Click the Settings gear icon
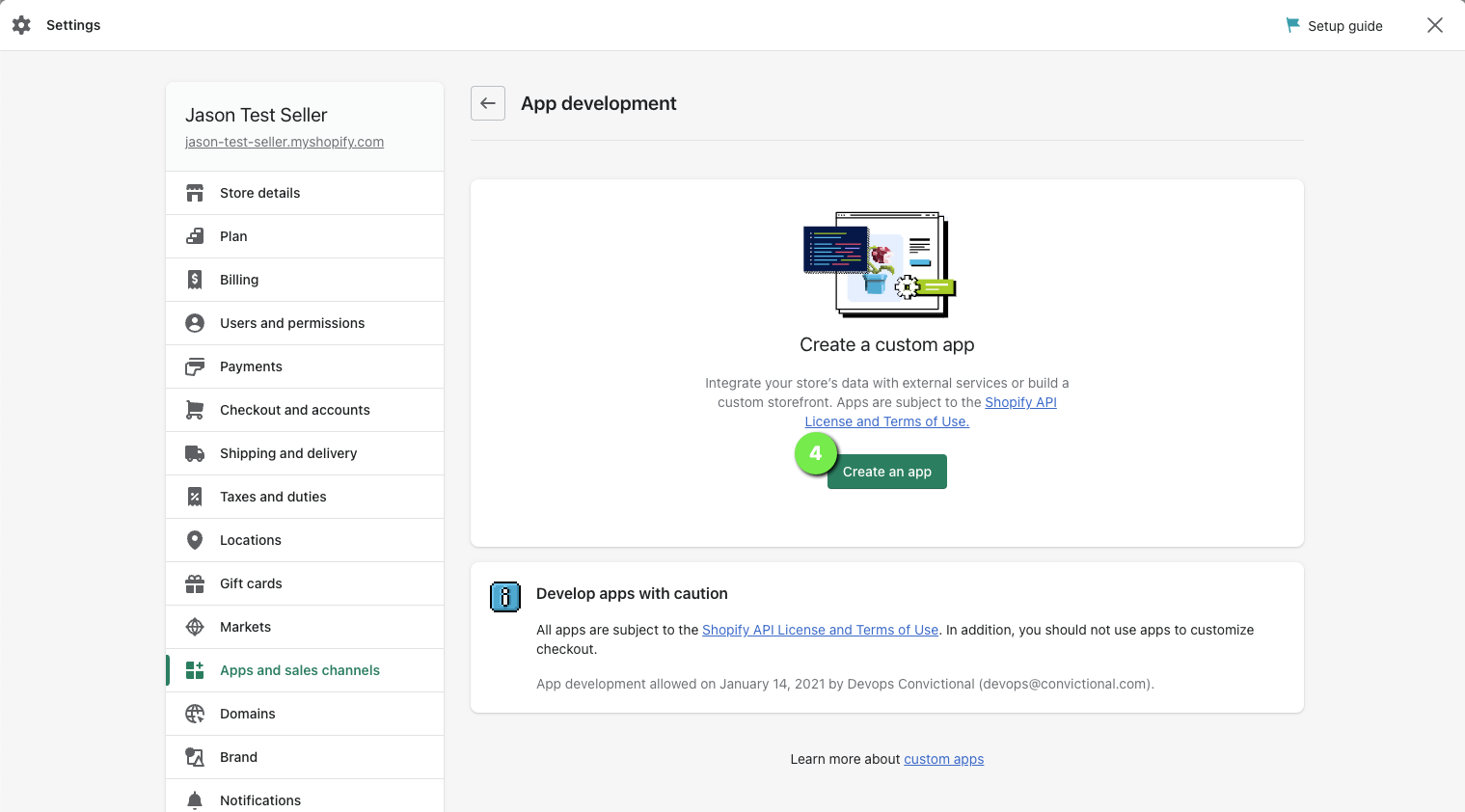Screen dimensions: 1465x812 click(x=21, y=25)
